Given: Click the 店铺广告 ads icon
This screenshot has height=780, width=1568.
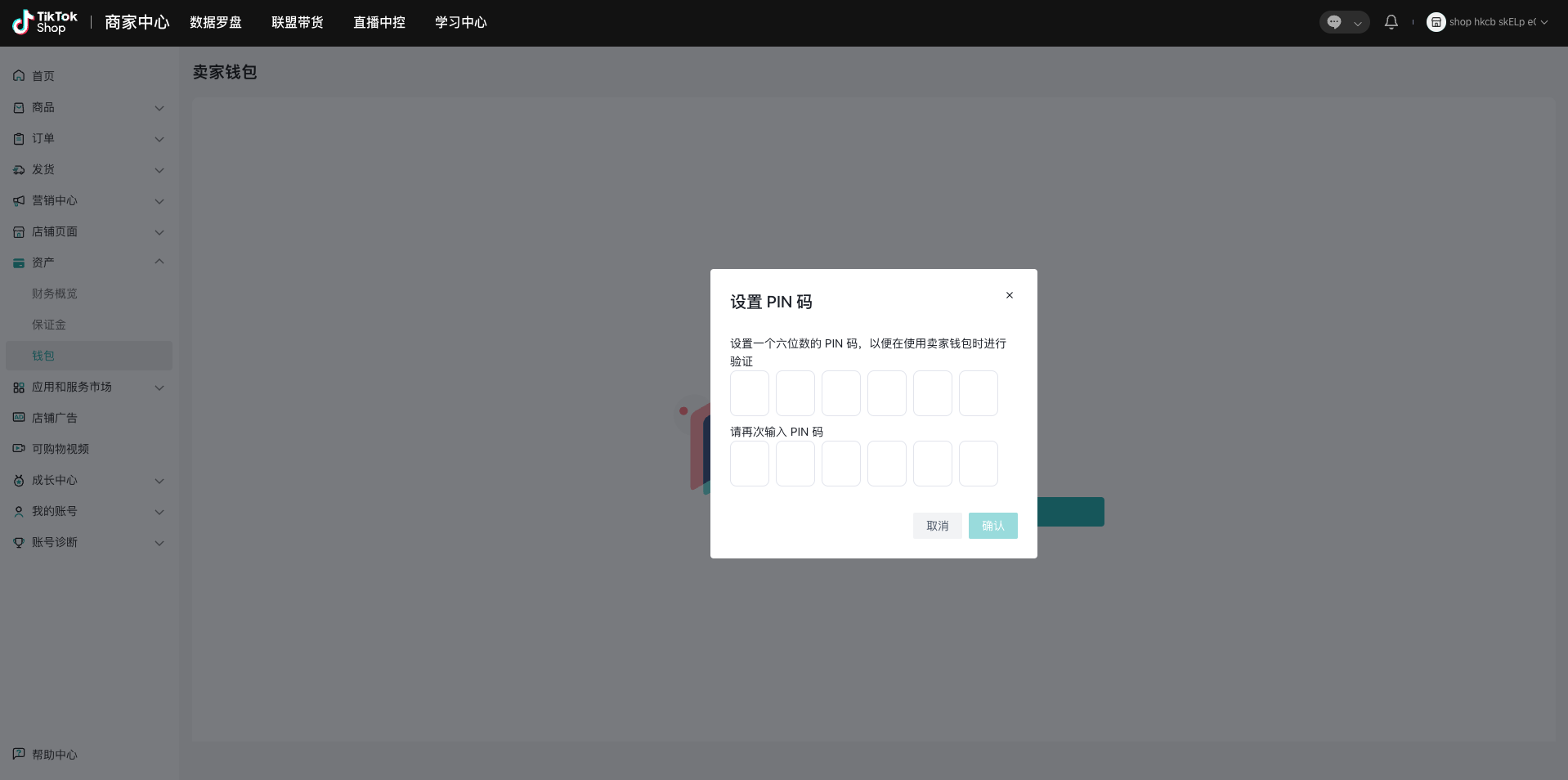Looking at the screenshot, I should [x=19, y=418].
